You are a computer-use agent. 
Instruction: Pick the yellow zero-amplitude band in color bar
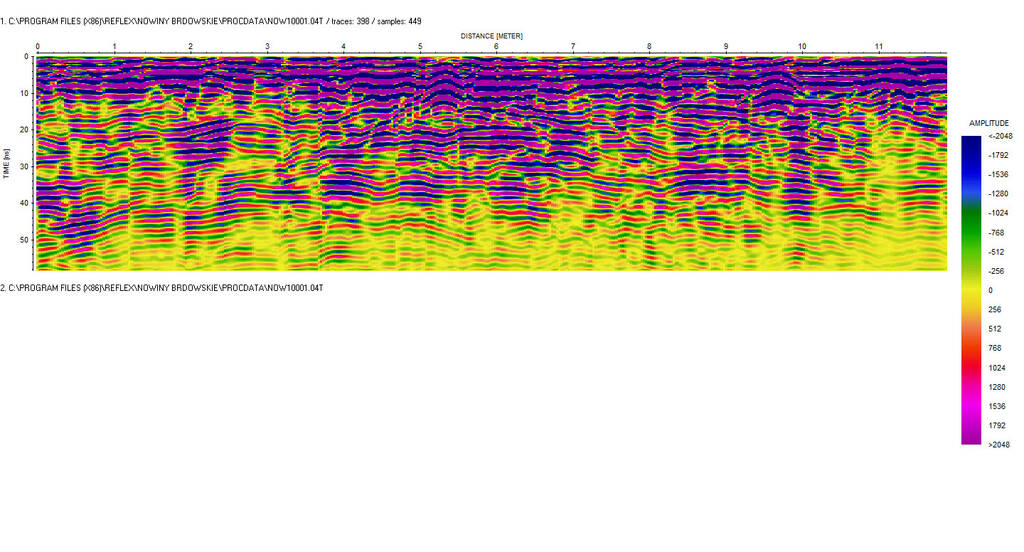pyautogui.click(x=971, y=290)
